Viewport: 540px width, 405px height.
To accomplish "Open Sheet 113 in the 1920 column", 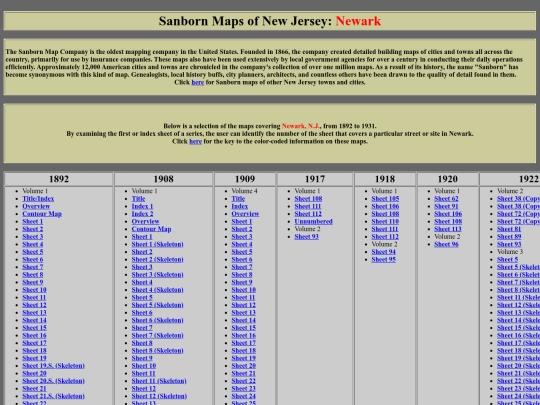I will pos(448,229).
